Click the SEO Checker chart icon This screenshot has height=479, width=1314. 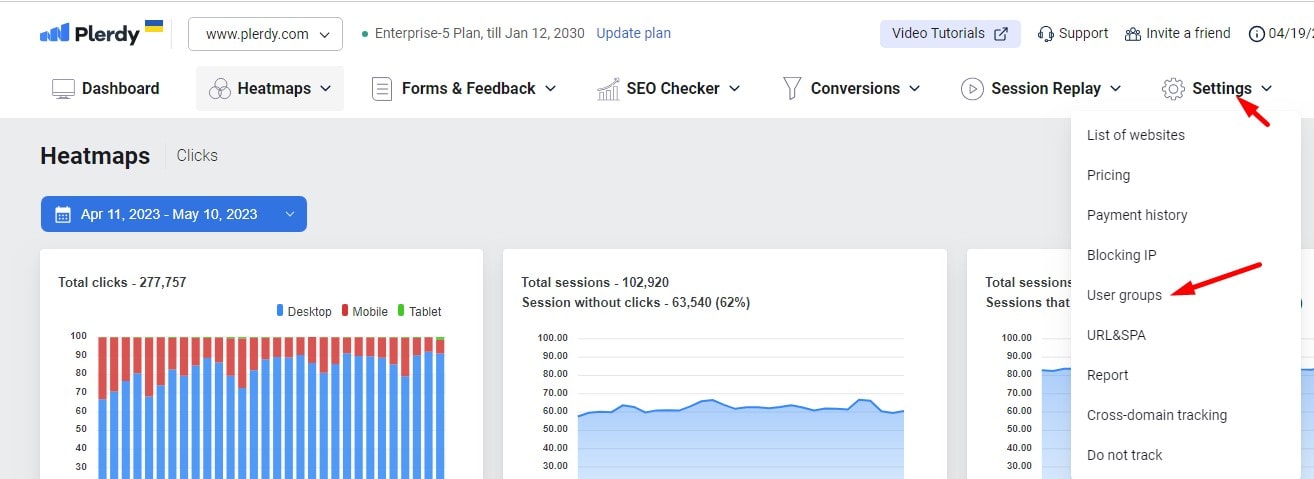608,89
